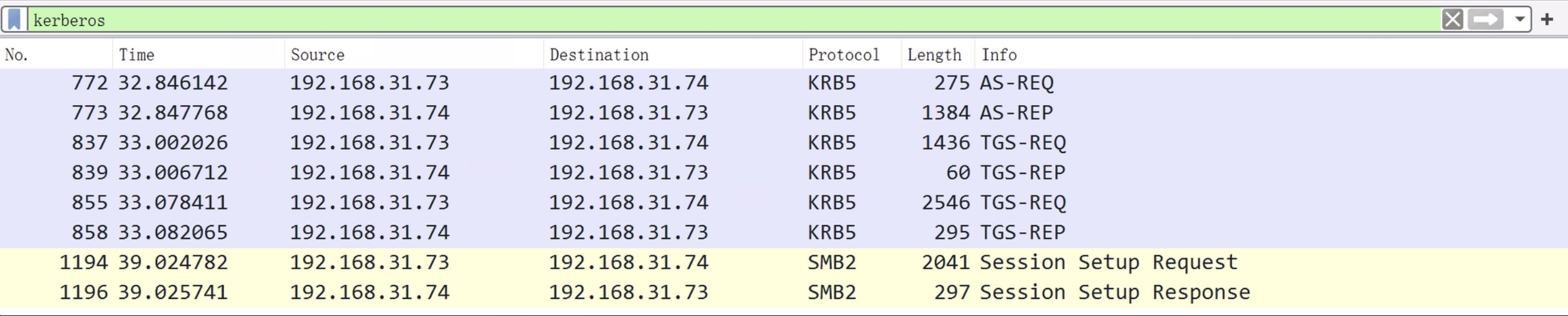Clear the kerberos display filter
Viewport: 1568px width, 316px height.
[1452, 19]
